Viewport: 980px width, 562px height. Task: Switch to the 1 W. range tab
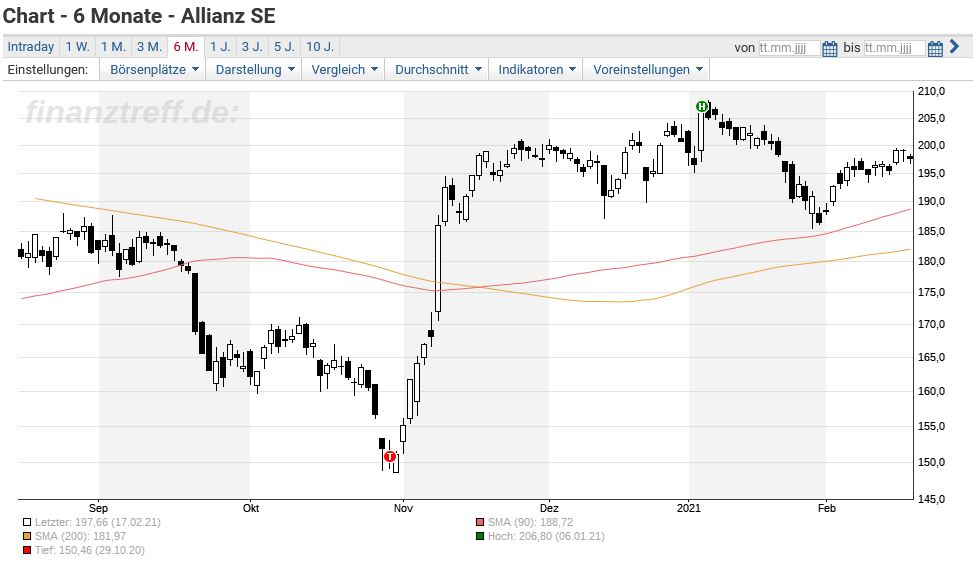point(78,47)
